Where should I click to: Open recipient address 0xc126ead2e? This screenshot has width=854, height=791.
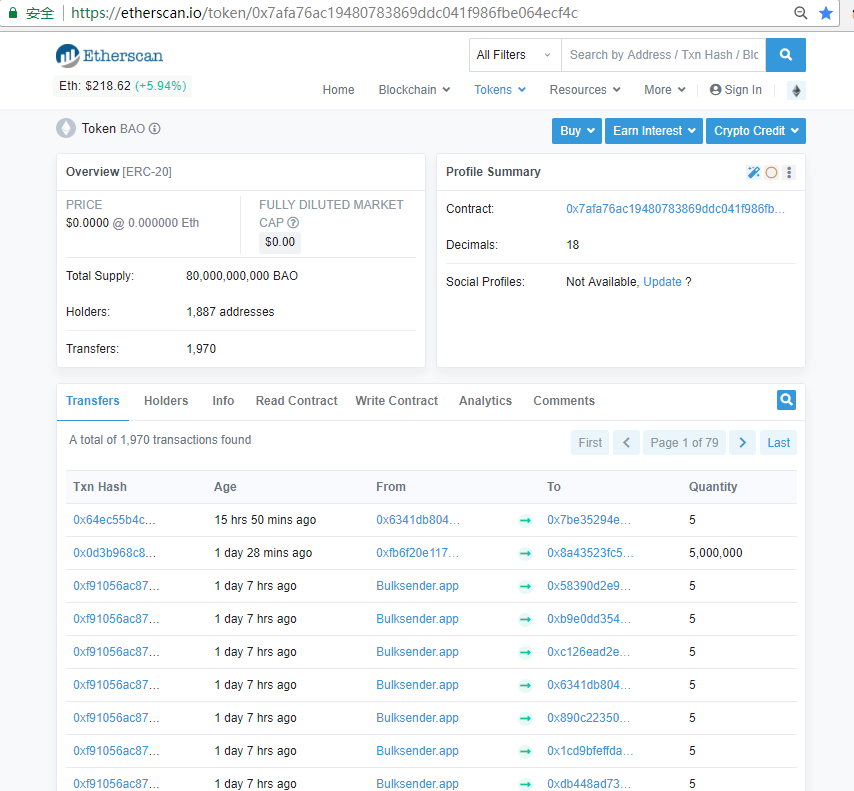pyautogui.click(x=588, y=652)
